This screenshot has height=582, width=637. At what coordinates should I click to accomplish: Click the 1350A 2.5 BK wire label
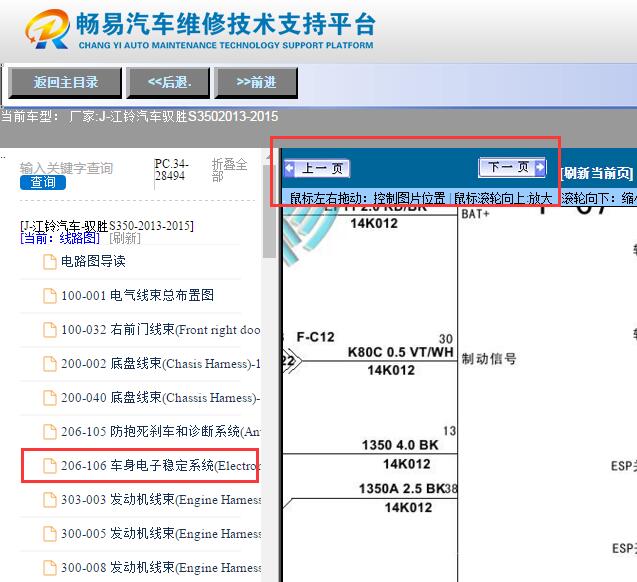tap(402, 489)
